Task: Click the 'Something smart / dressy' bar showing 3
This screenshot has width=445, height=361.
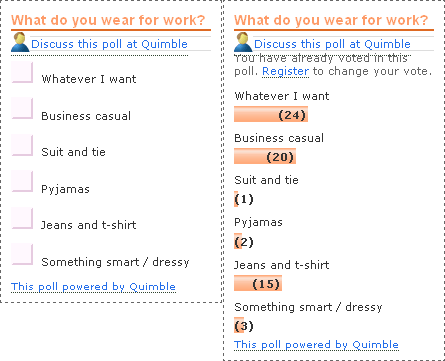Action: (x=239, y=325)
